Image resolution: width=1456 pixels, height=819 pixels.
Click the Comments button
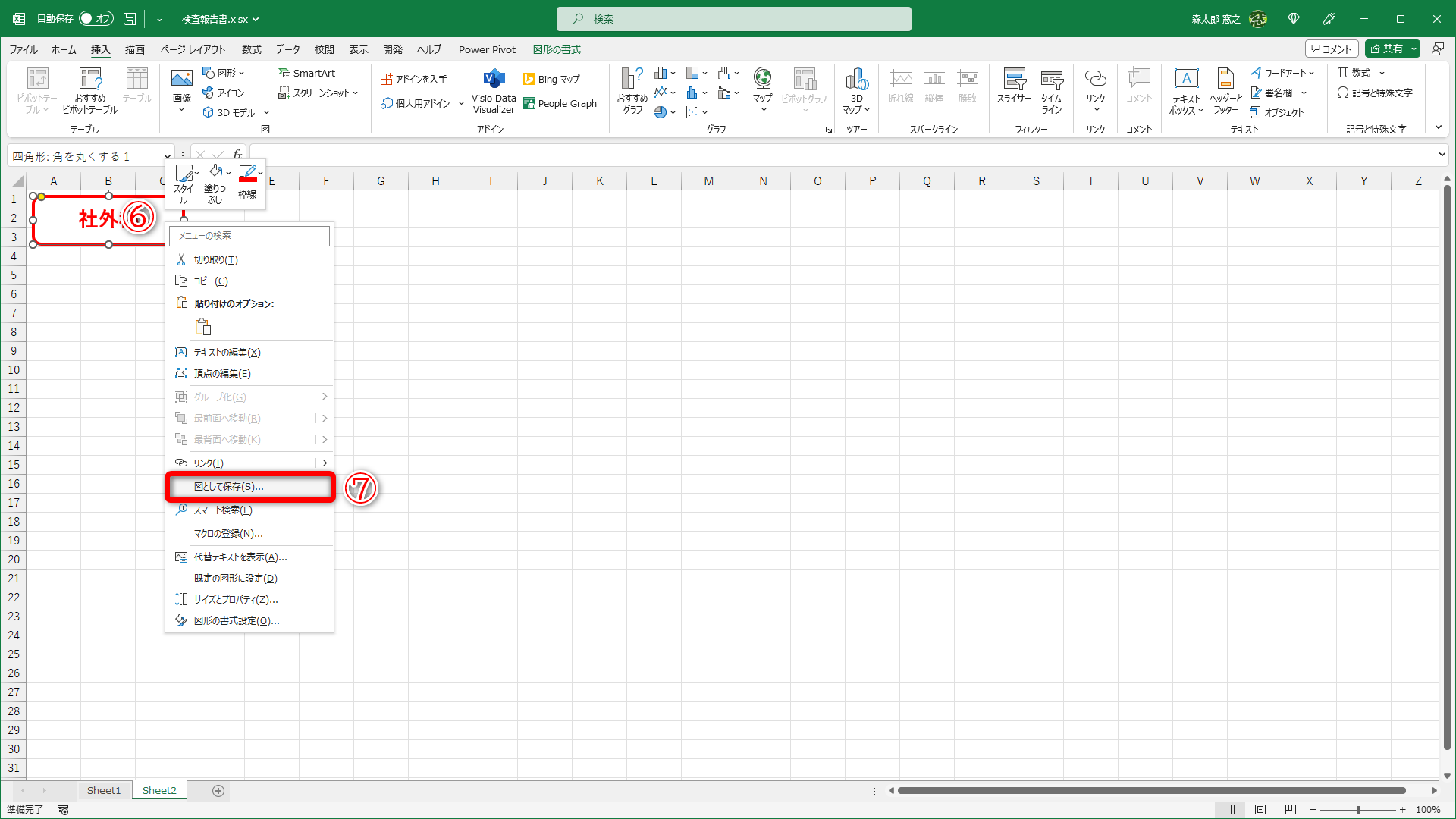[x=1331, y=49]
